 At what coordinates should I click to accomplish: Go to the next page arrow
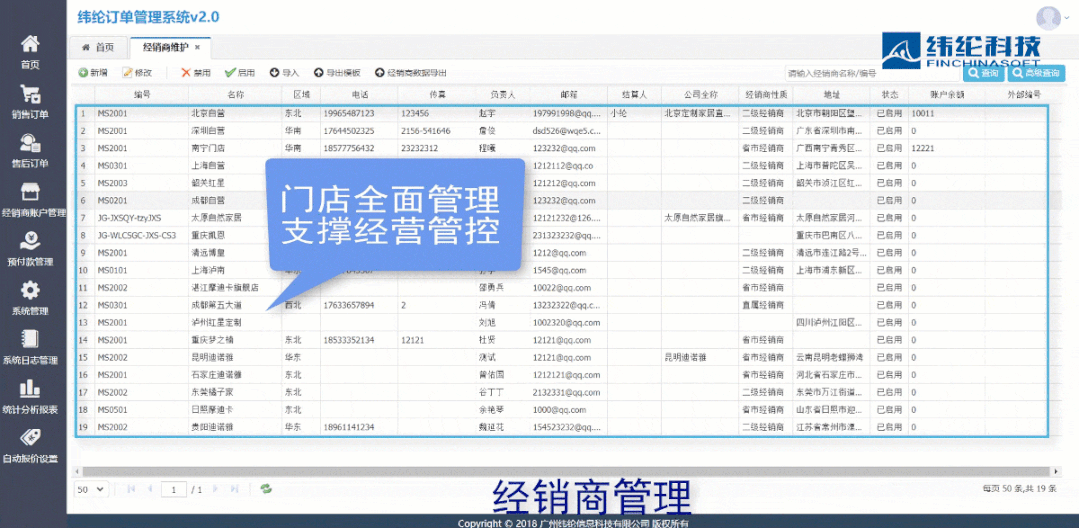[x=216, y=489]
